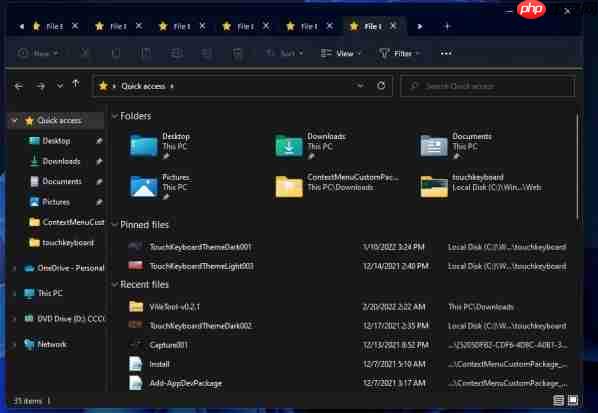Collapse the Pinned files group
598x413 pixels.
114,225
